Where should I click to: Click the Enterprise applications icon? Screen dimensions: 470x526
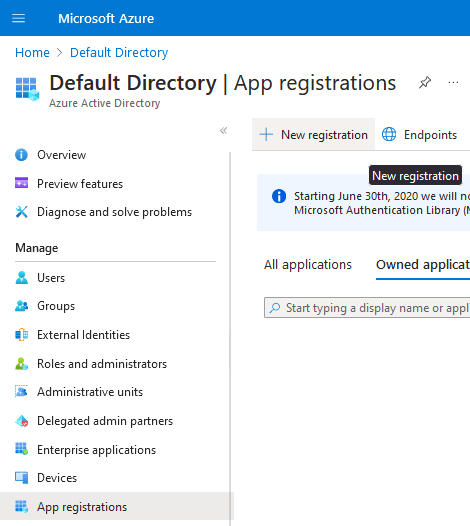[21, 449]
